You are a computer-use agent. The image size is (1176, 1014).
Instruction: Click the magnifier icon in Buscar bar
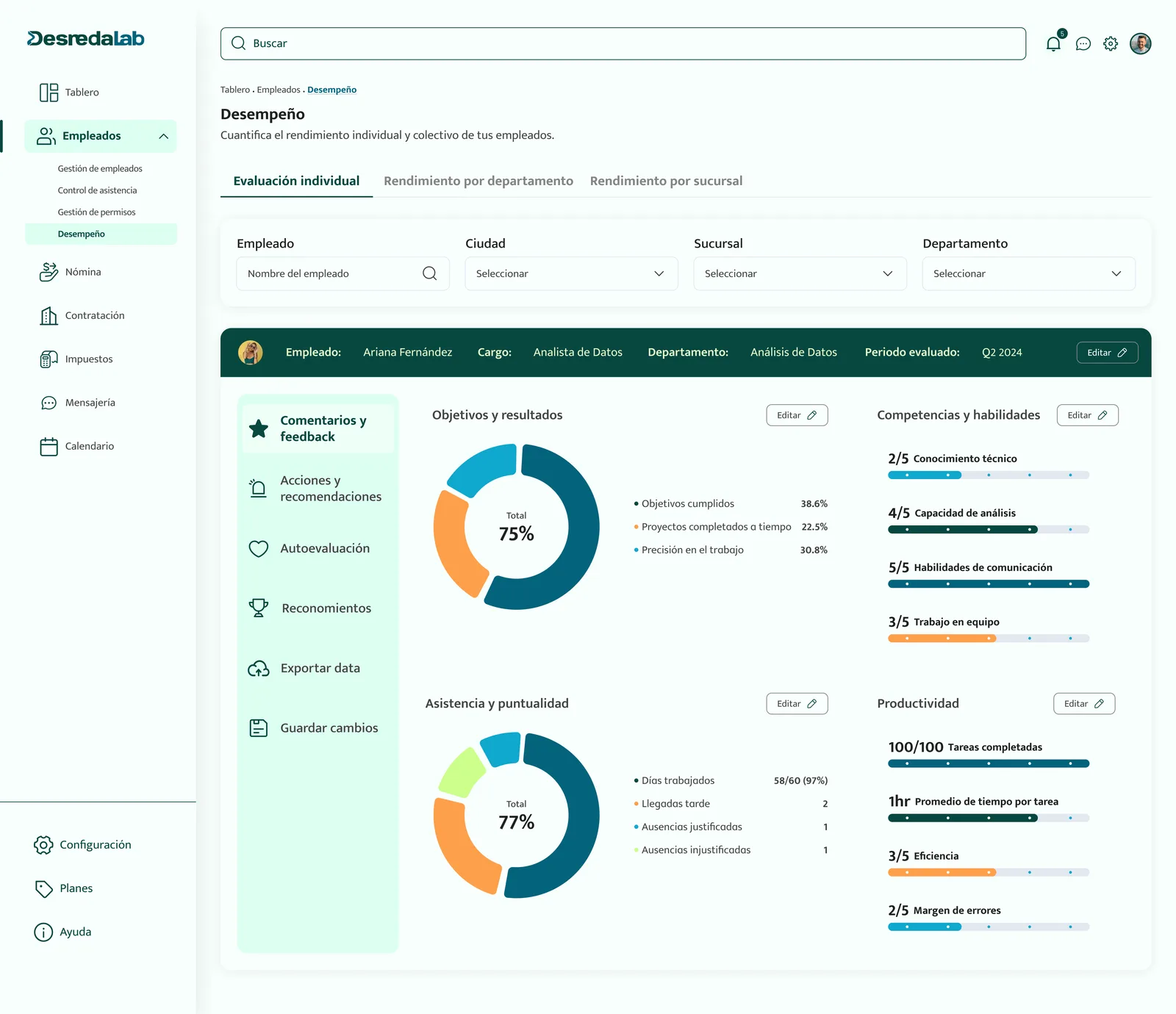coord(238,43)
